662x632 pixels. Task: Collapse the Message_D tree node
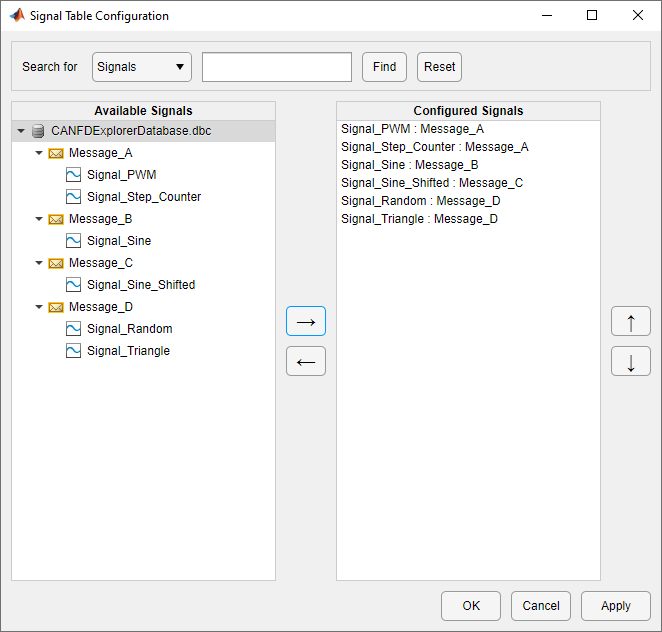(x=39, y=307)
